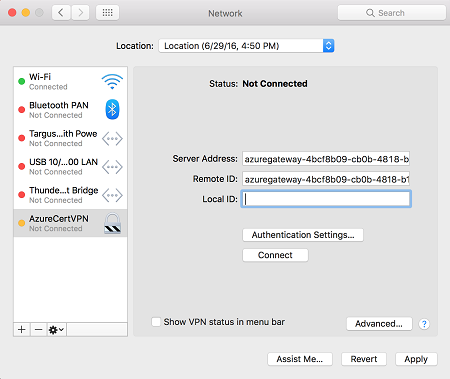450x379 pixels.
Task: Remove selected service with minus button
Action: coord(39,330)
